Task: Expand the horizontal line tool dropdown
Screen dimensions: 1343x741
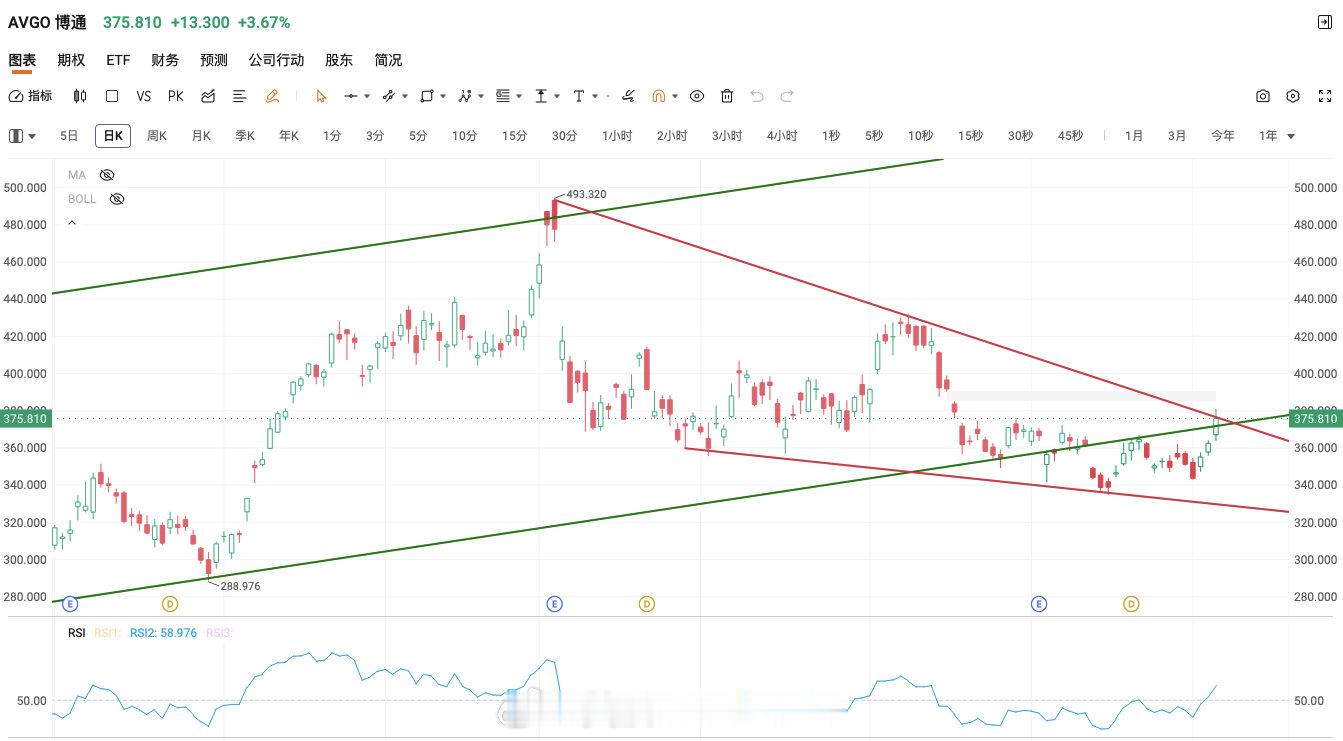Action: click(367, 97)
